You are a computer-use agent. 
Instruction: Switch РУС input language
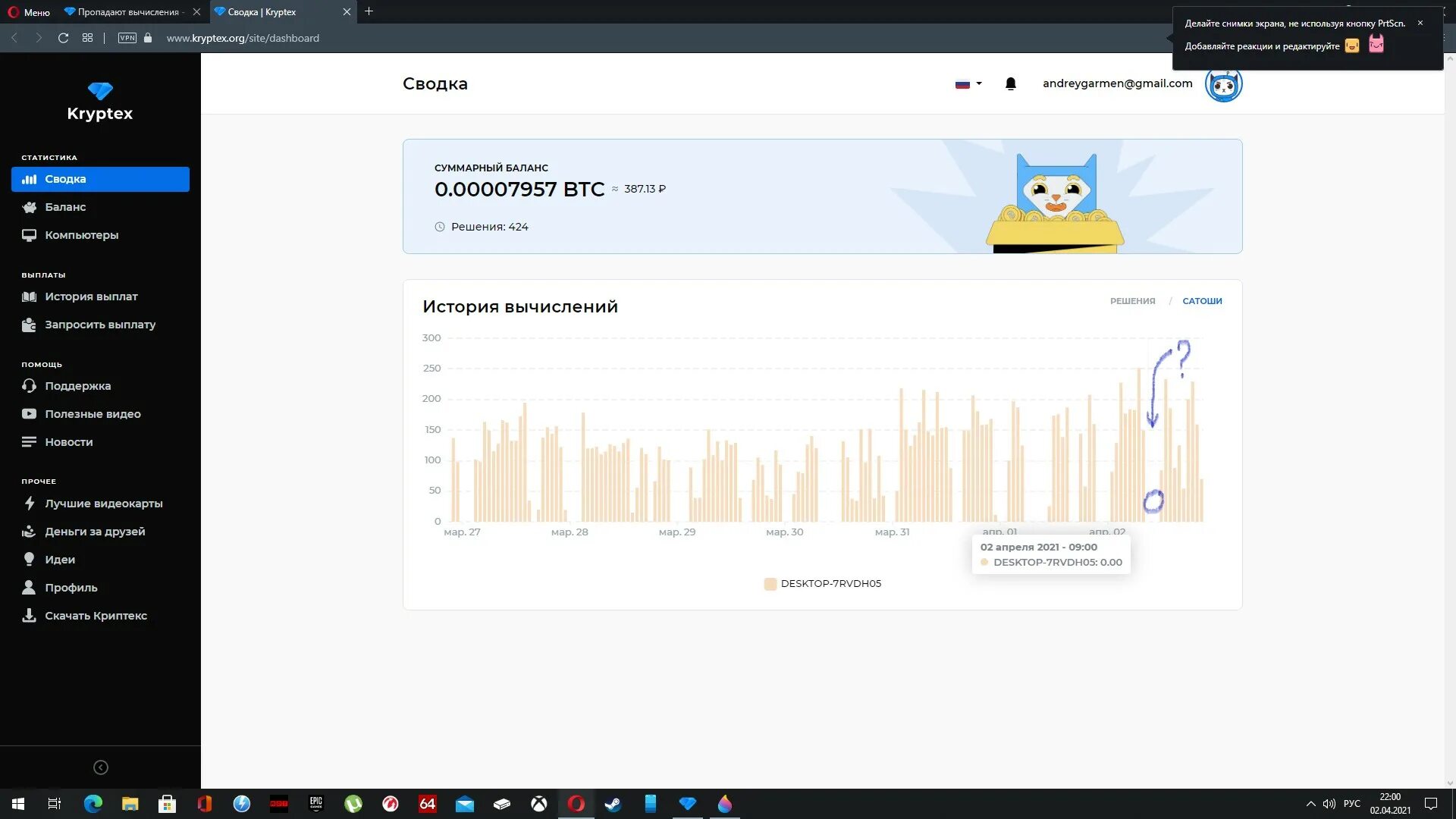click(x=1351, y=804)
